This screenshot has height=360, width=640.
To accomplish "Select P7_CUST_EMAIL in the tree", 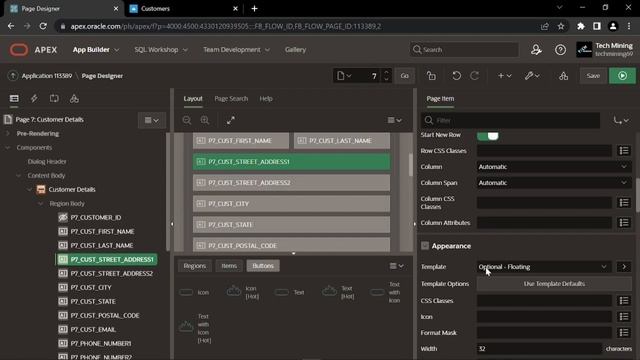I will tap(93, 329).
